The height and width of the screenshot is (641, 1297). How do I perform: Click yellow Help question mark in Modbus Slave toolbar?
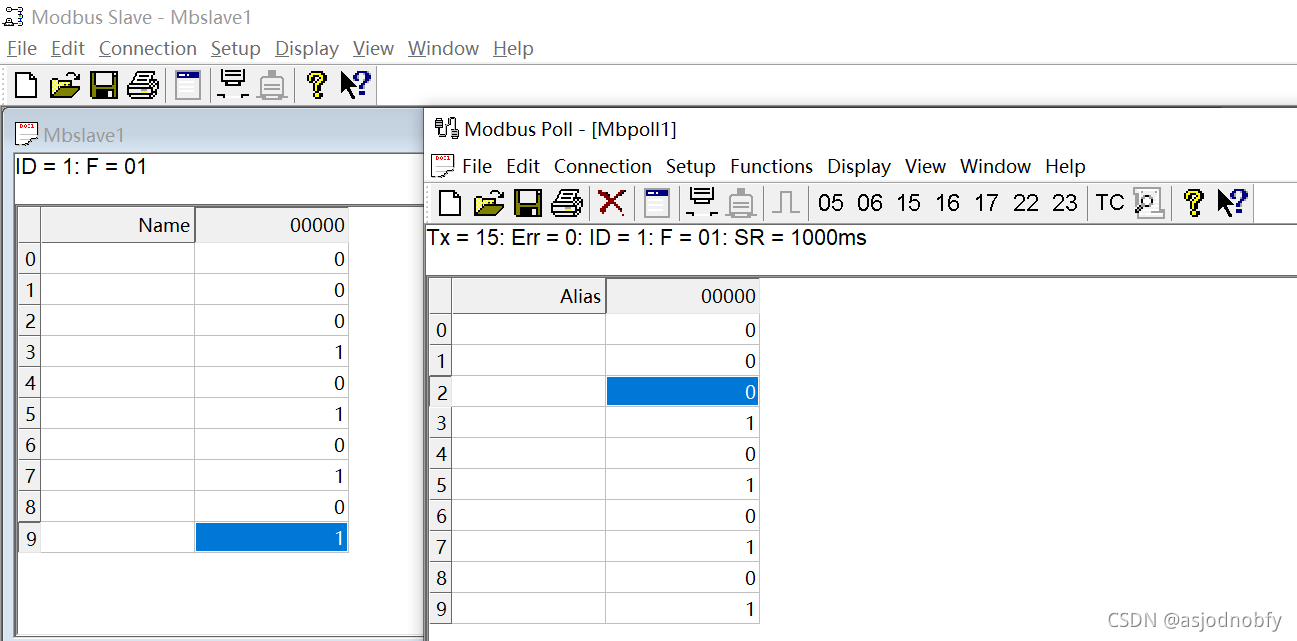point(317,85)
